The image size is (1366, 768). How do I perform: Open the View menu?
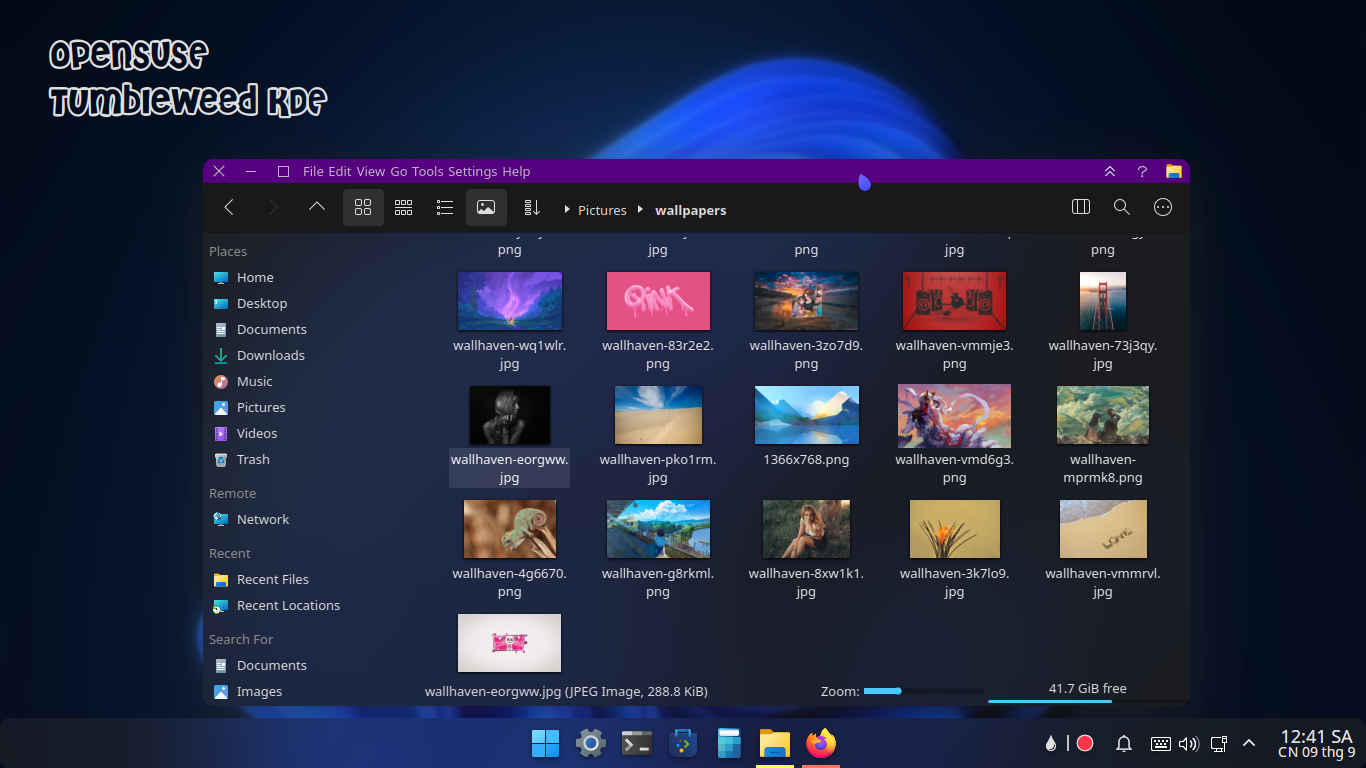(370, 172)
